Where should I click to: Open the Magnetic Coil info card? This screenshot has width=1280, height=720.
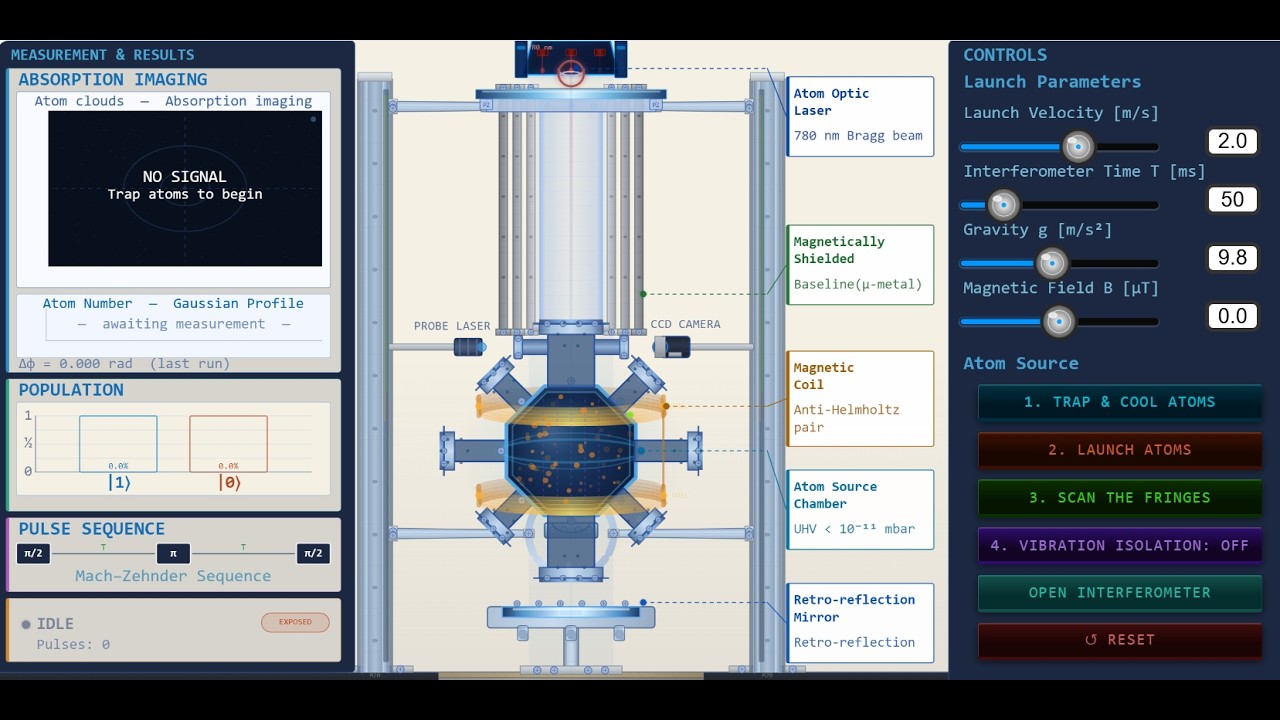[860, 398]
